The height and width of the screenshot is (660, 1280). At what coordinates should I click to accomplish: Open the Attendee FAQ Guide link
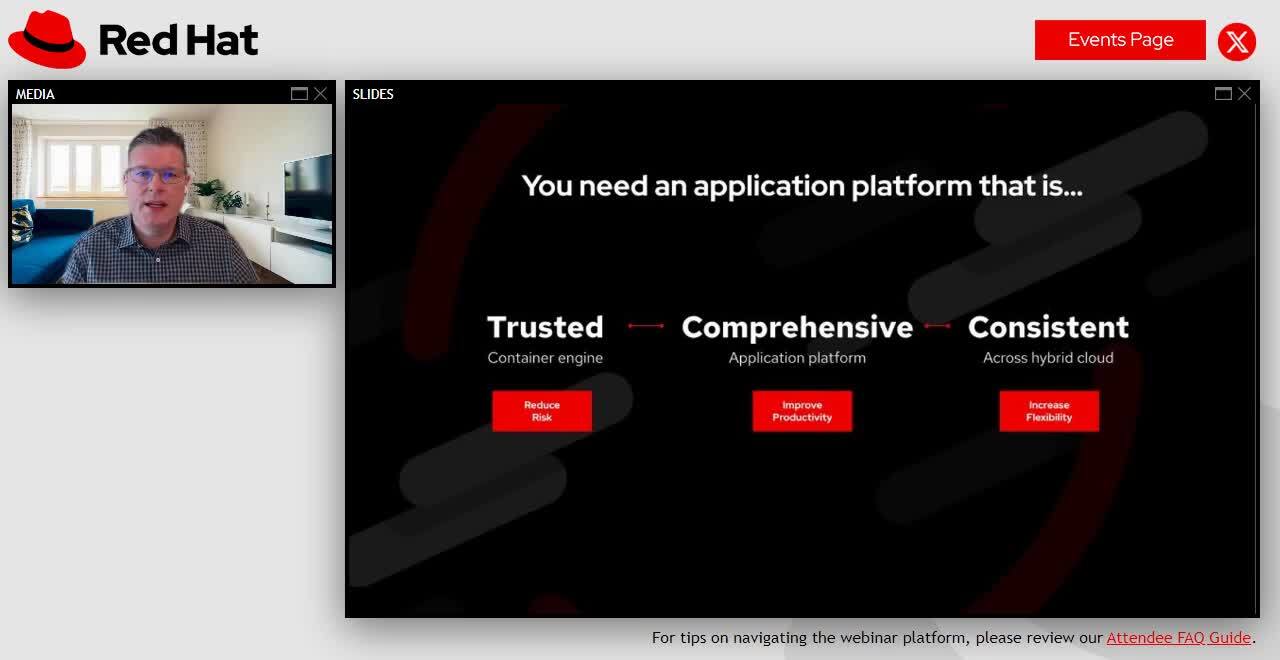(1178, 637)
